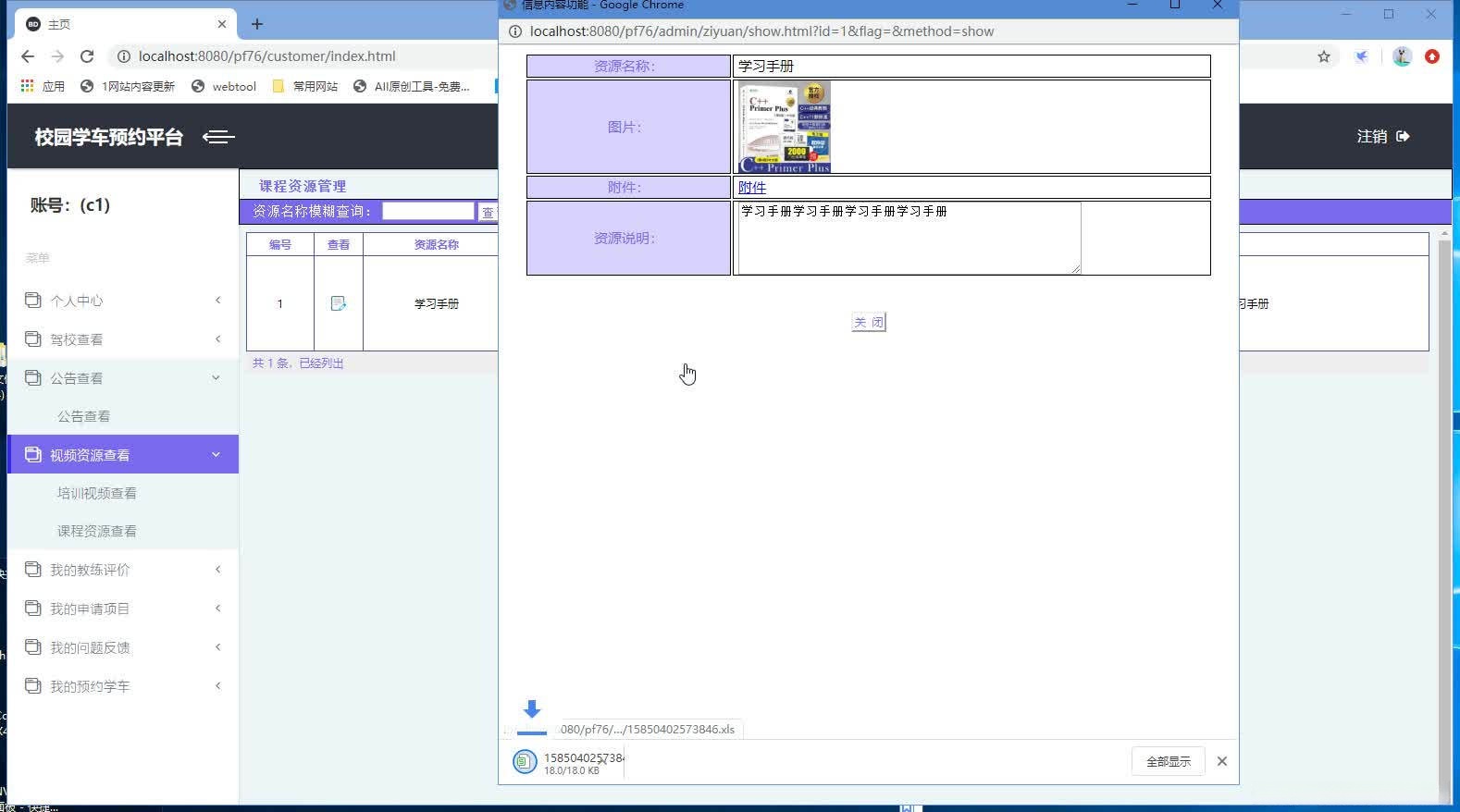Click the sidebar collapse hamburger icon
The image size is (1460, 812).
click(x=218, y=137)
